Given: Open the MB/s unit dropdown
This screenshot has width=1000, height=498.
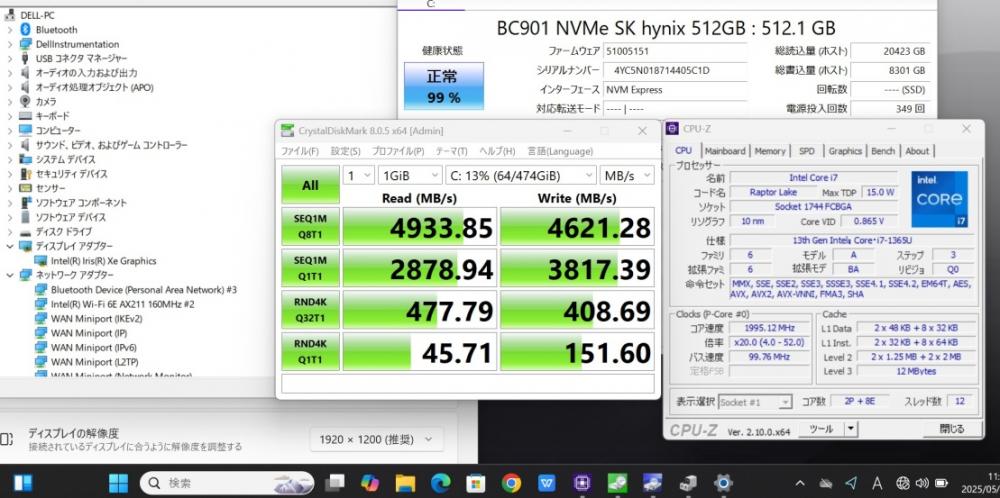Looking at the screenshot, I should click(x=627, y=175).
